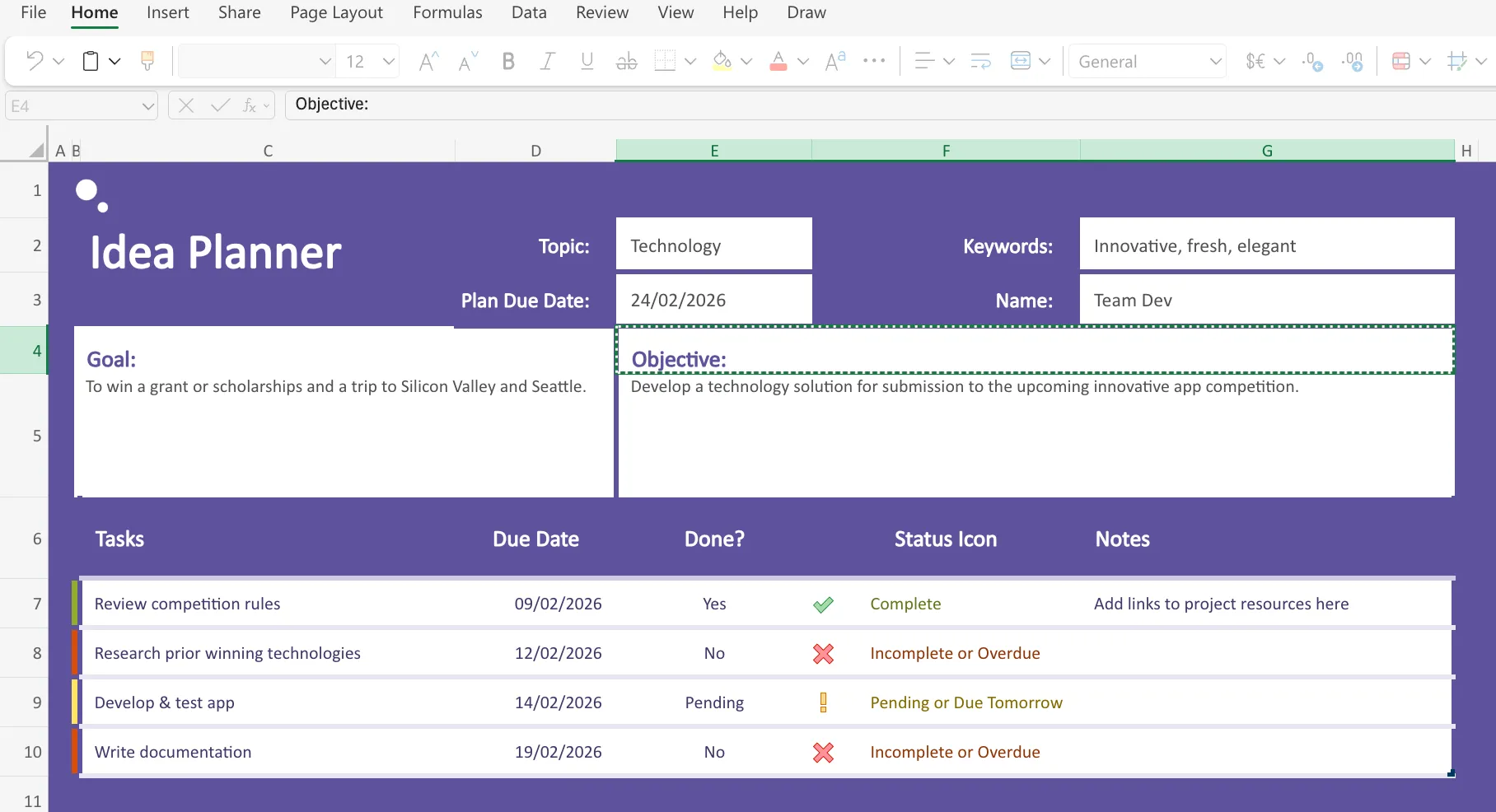
Task: Click the Merge cells icon
Action: coord(1021,61)
